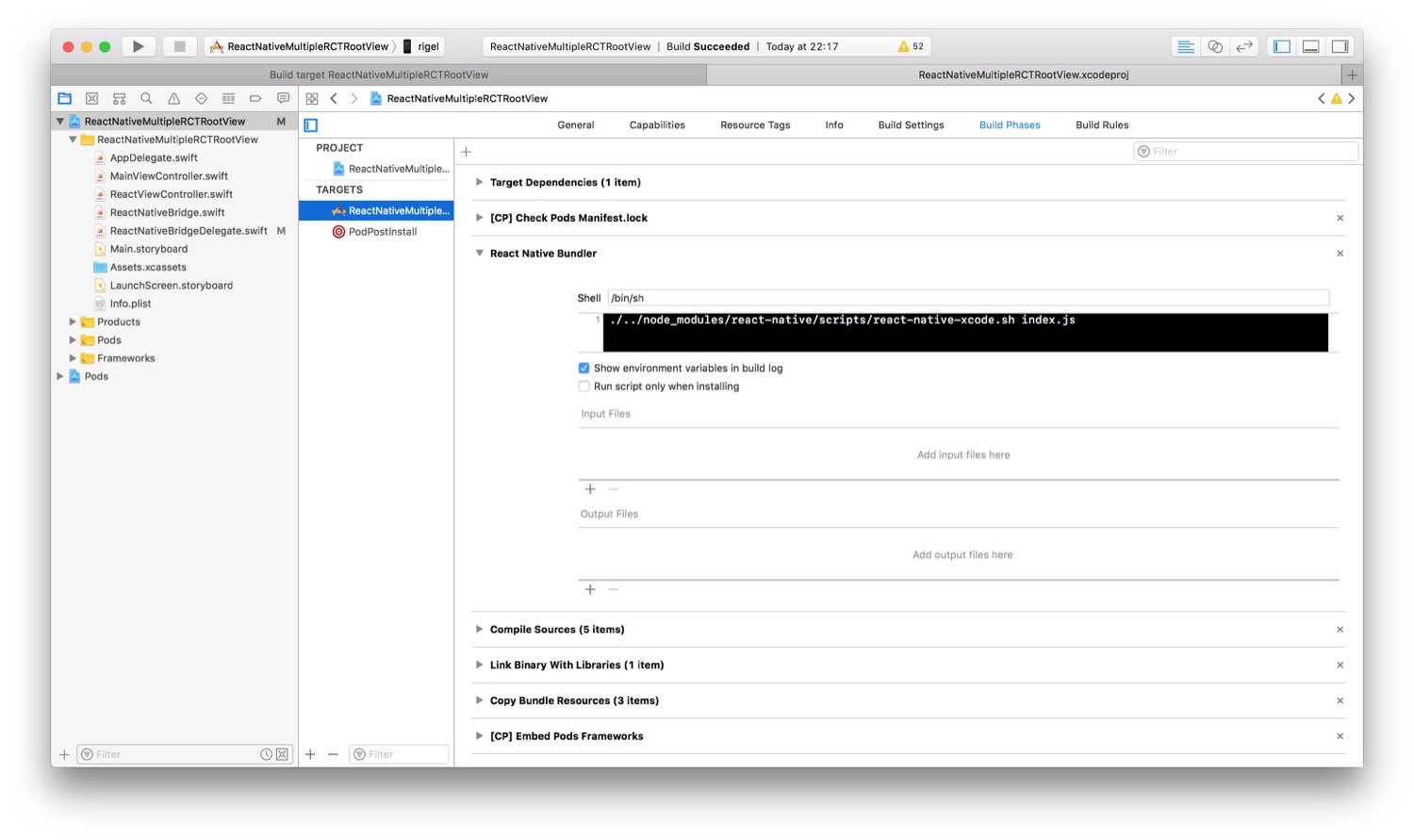Viewport: 1414px width, 840px height.
Task: Expand the Products folder
Action: point(73,322)
